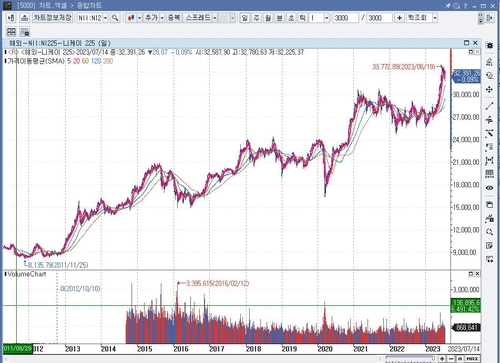Click the MAX button at chart bottom

(x=472, y=359)
